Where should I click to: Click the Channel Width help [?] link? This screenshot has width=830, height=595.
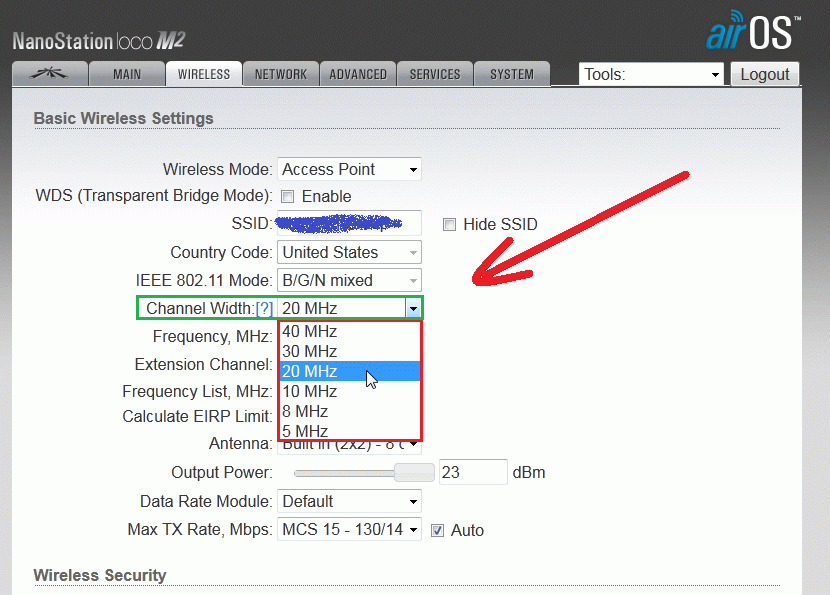(264, 309)
